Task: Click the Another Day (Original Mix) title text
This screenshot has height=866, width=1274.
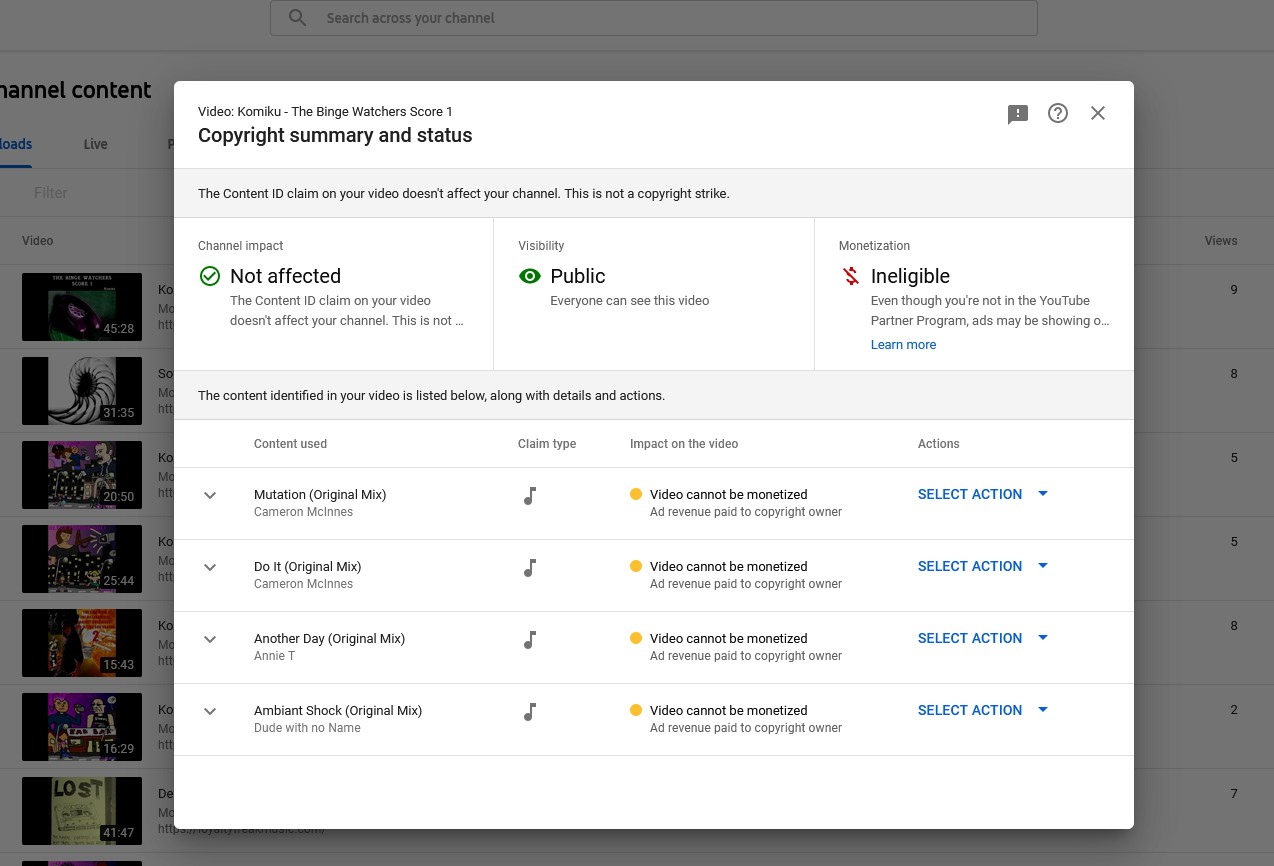Action: (330, 638)
